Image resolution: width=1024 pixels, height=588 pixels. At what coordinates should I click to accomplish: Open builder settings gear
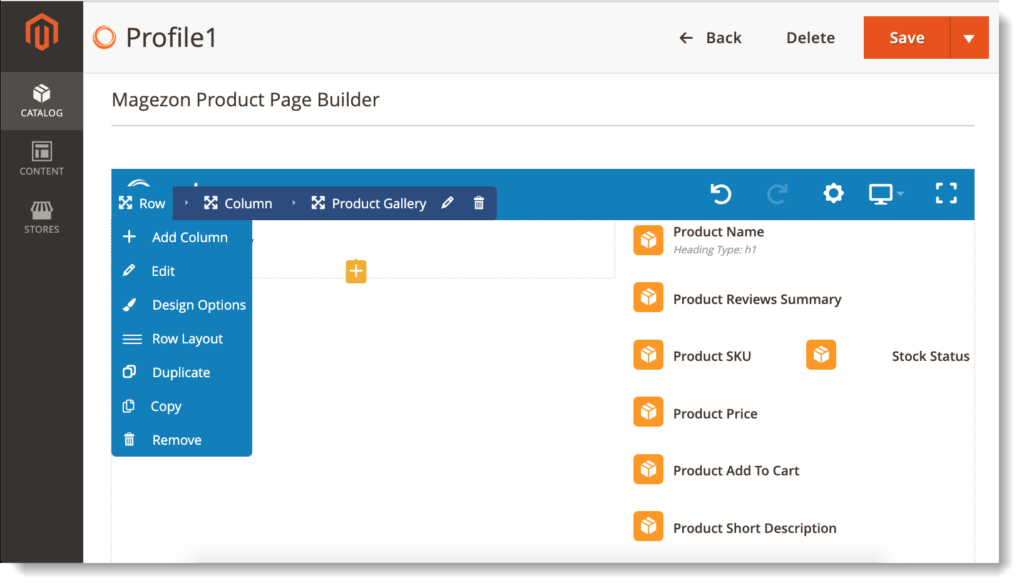833,193
